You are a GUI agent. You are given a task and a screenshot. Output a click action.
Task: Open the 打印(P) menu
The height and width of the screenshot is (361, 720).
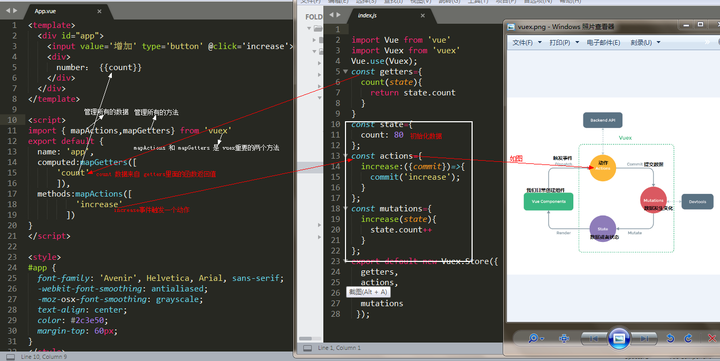(560, 42)
